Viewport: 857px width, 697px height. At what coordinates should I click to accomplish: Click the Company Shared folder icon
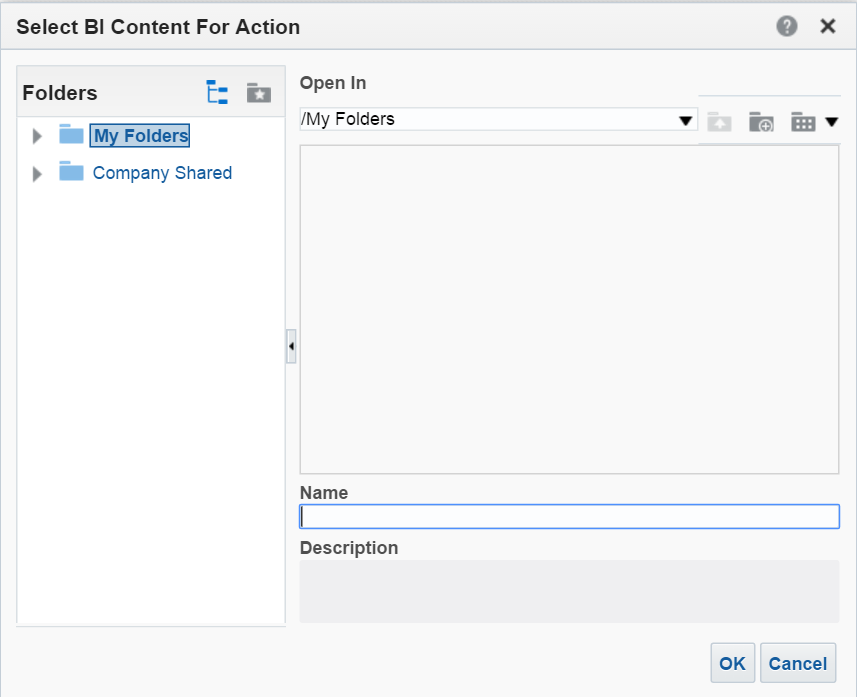point(71,172)
